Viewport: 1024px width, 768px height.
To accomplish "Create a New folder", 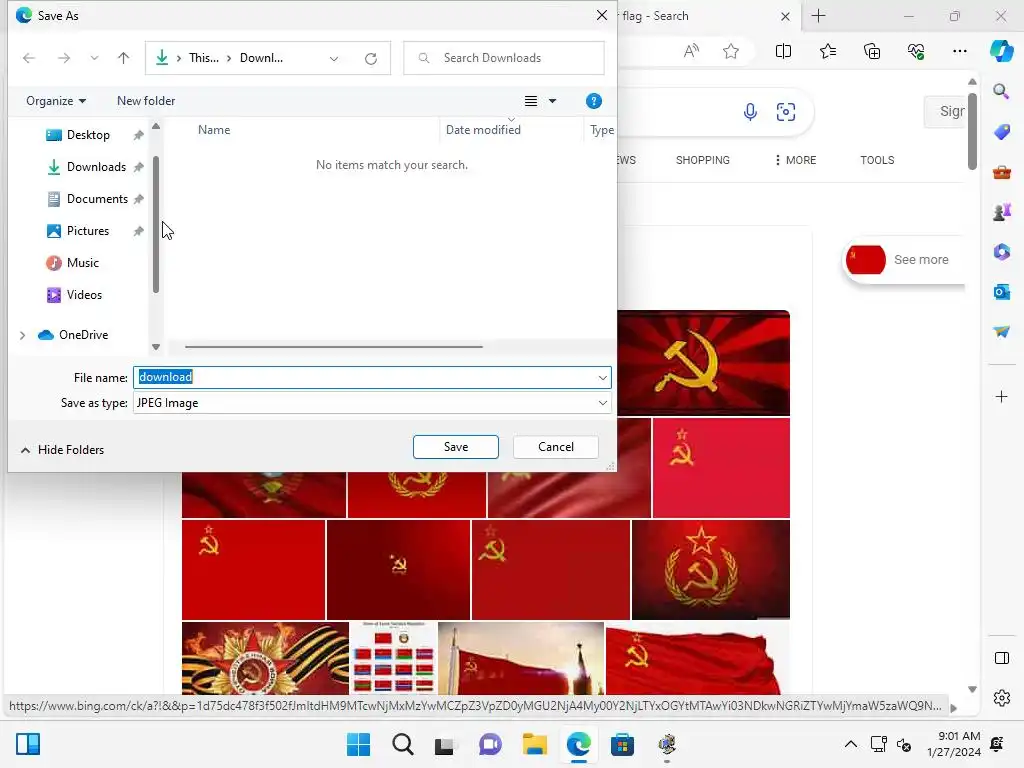I will (146, 101).
